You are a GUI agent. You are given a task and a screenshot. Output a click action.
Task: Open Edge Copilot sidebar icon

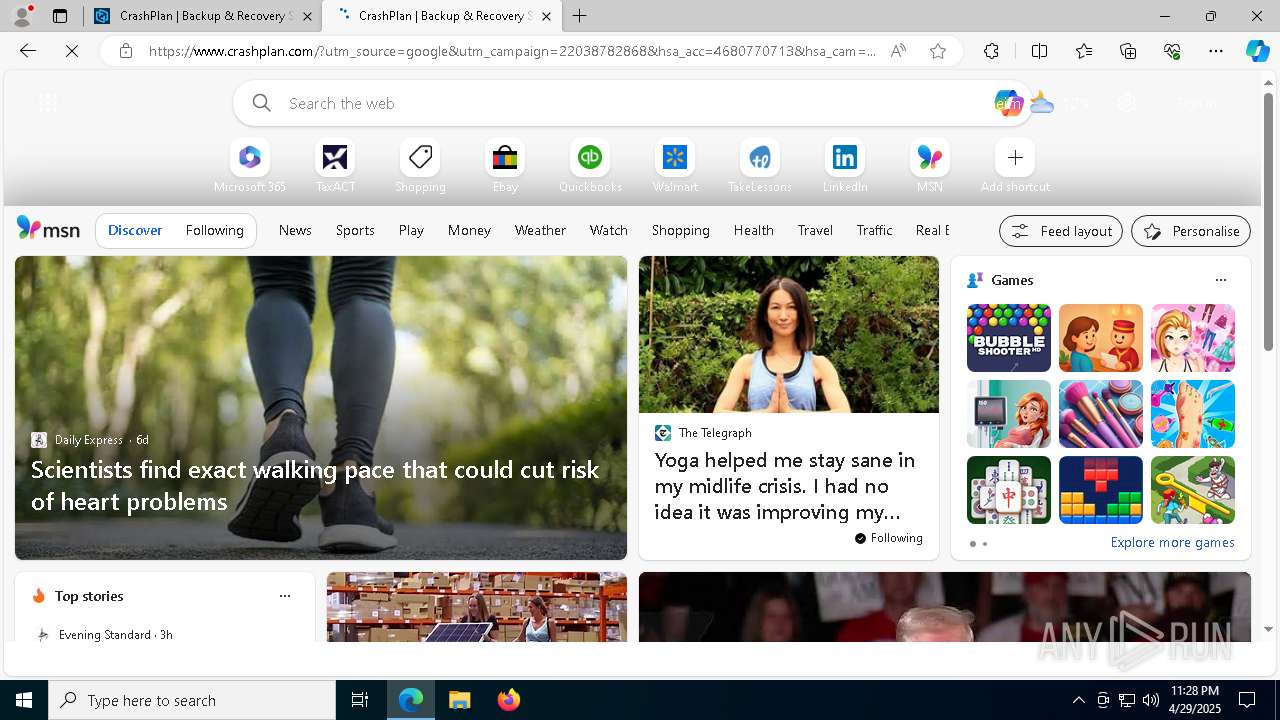pyautogui.click(x=1257, y=51)
